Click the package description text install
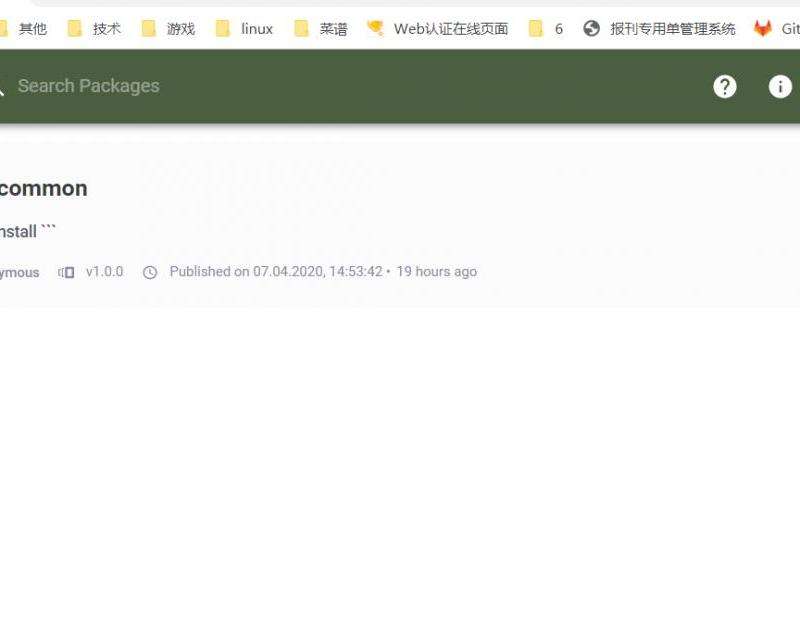This screenshot has width=800, height=644. pos(28,231)
